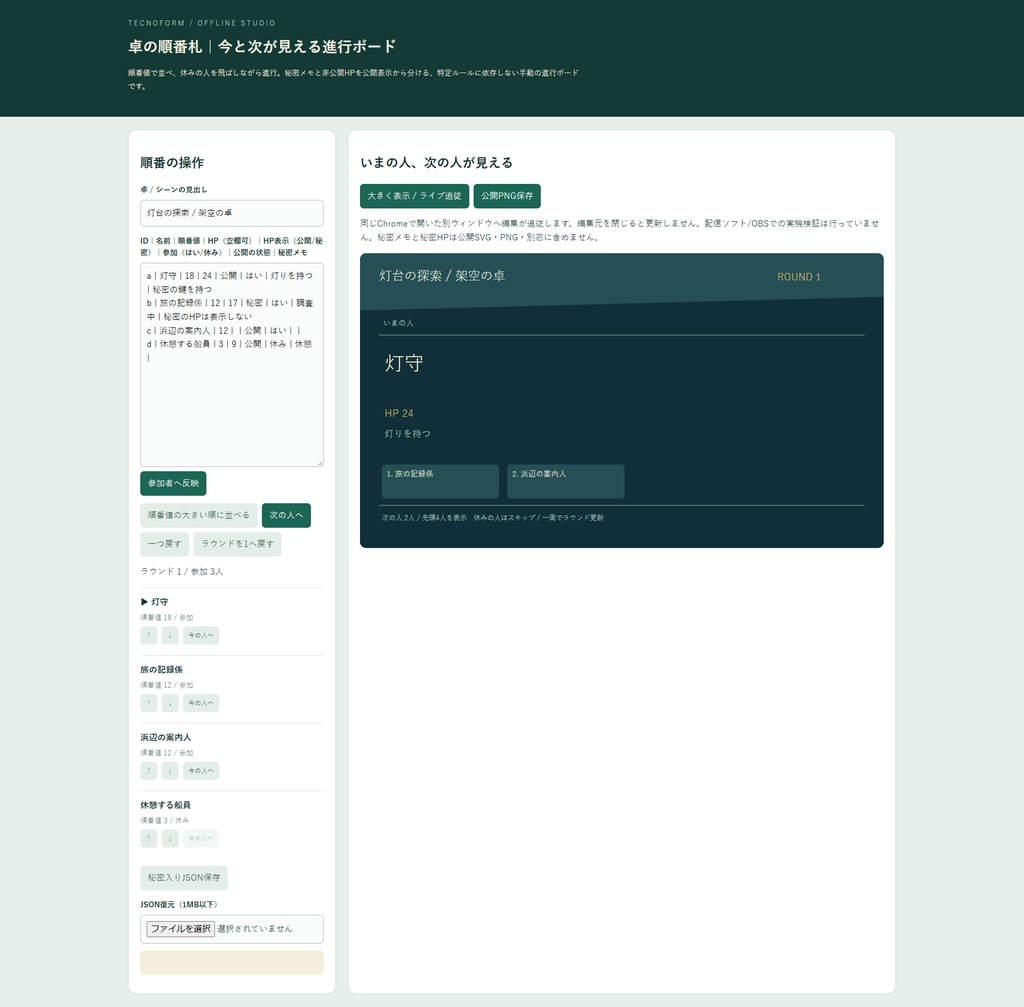Set 旅の記録係 as current with 今の人へ

tap(201, 703)
